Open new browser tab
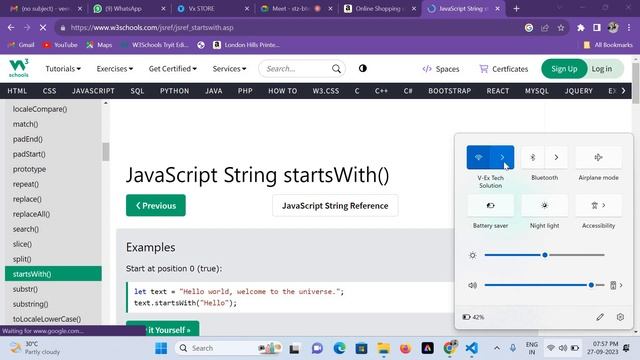This screenshot has width=640, height=360. (x=516, y=9)
